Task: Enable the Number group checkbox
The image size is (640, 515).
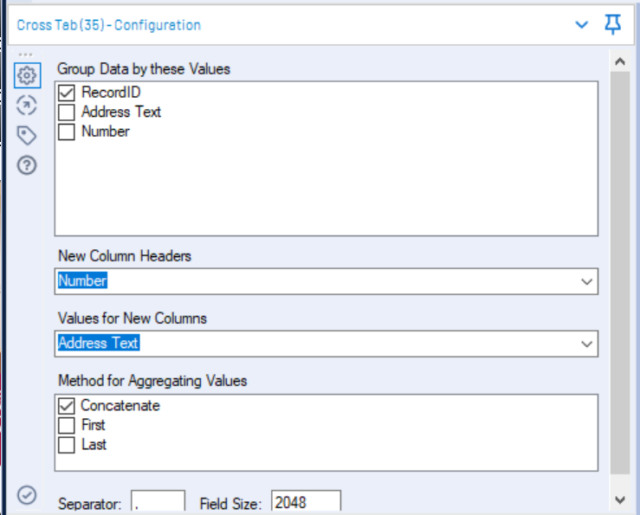Action: [x=67, y=131]
